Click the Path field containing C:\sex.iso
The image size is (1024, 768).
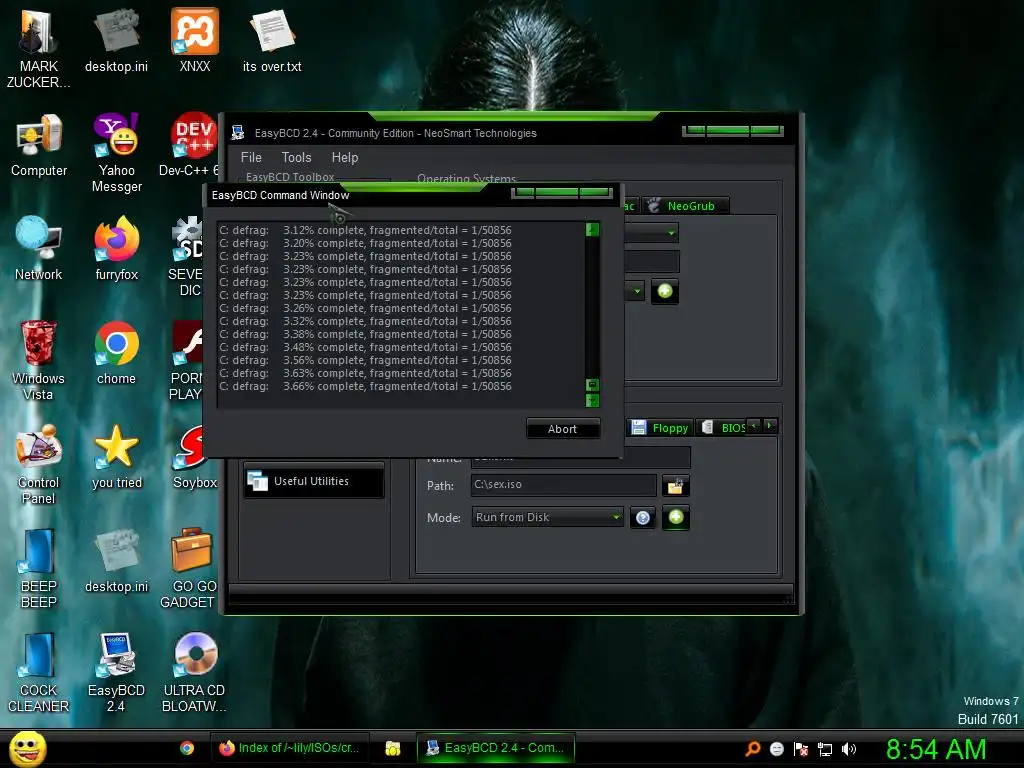564,485
